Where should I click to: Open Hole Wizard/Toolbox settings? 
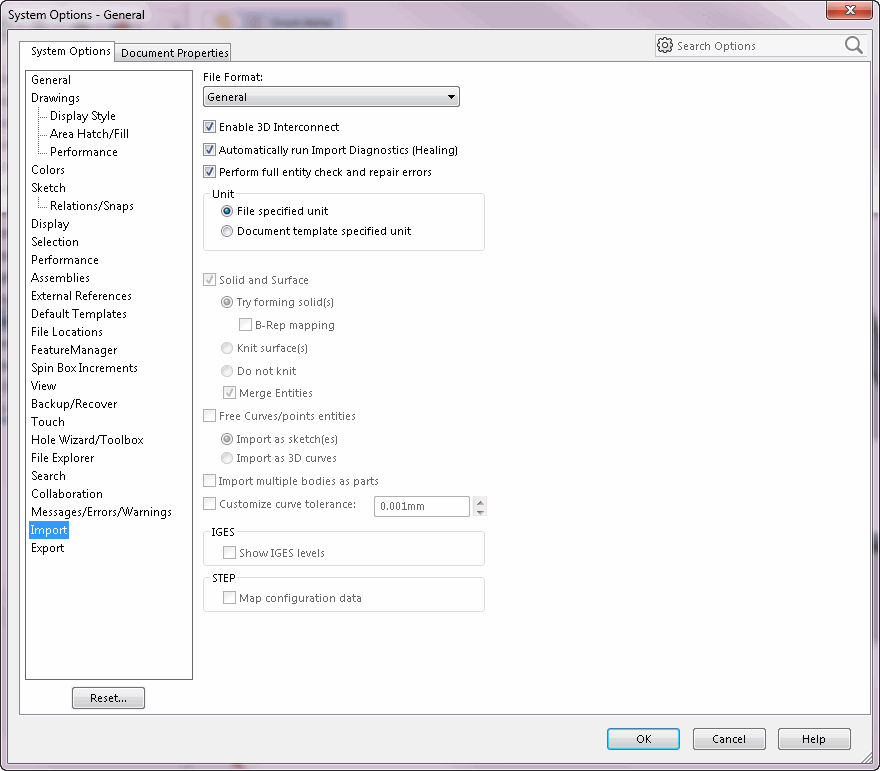coord(87,440)
